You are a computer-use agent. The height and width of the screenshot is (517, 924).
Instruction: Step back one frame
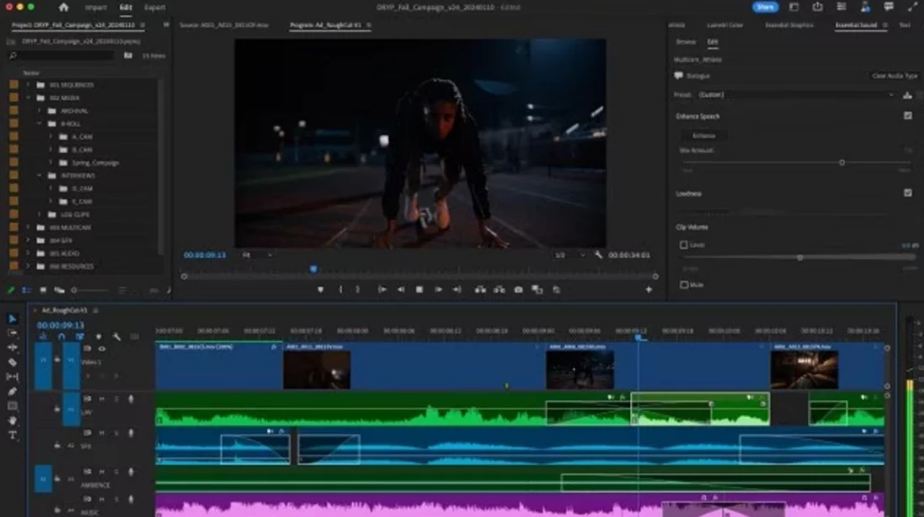pyautogui.click(x=401, y=289)
